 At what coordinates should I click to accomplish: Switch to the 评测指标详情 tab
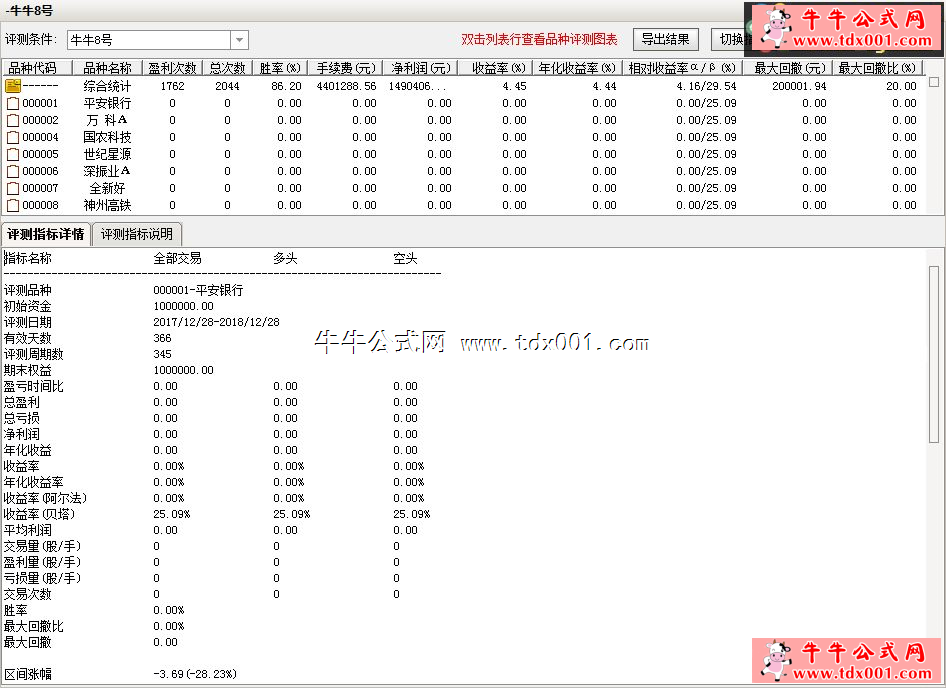point(46,234)
